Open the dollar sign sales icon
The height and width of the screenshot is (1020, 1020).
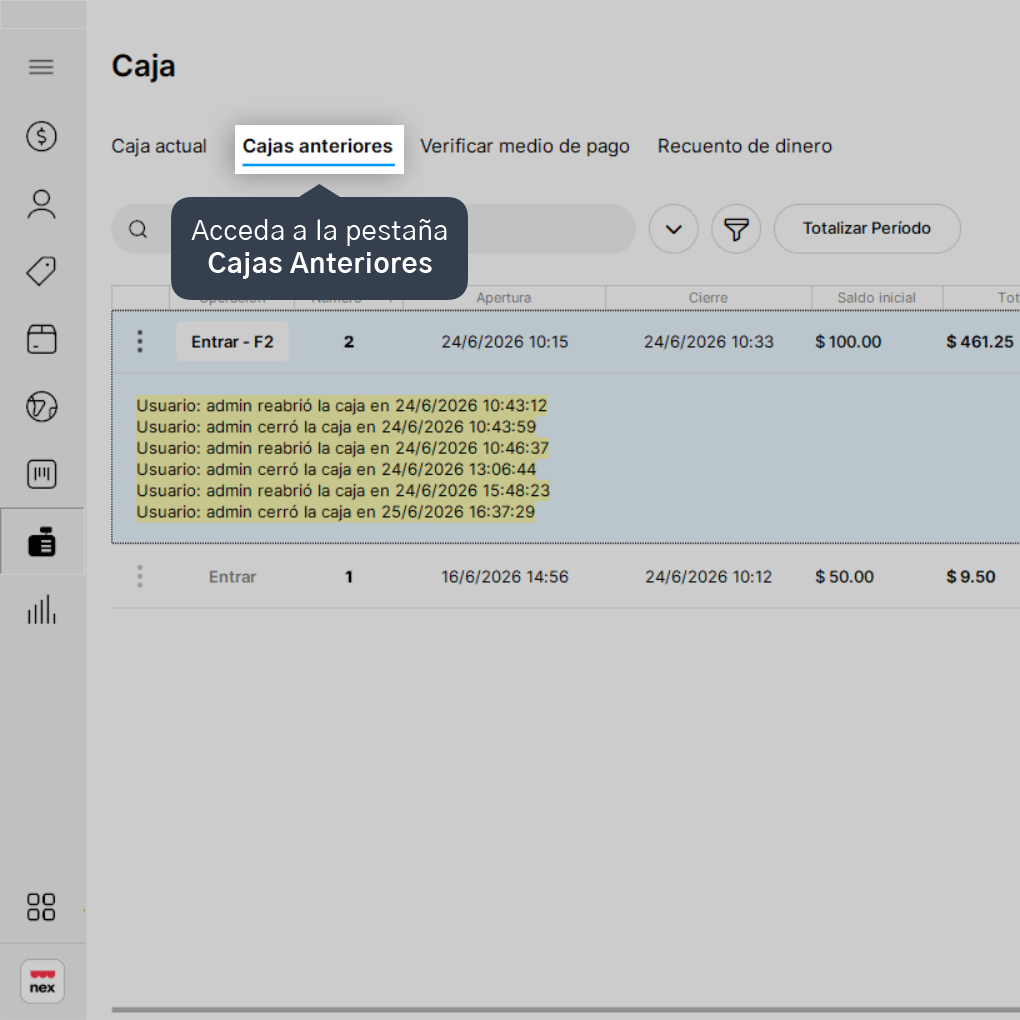(x=41, y=137)
